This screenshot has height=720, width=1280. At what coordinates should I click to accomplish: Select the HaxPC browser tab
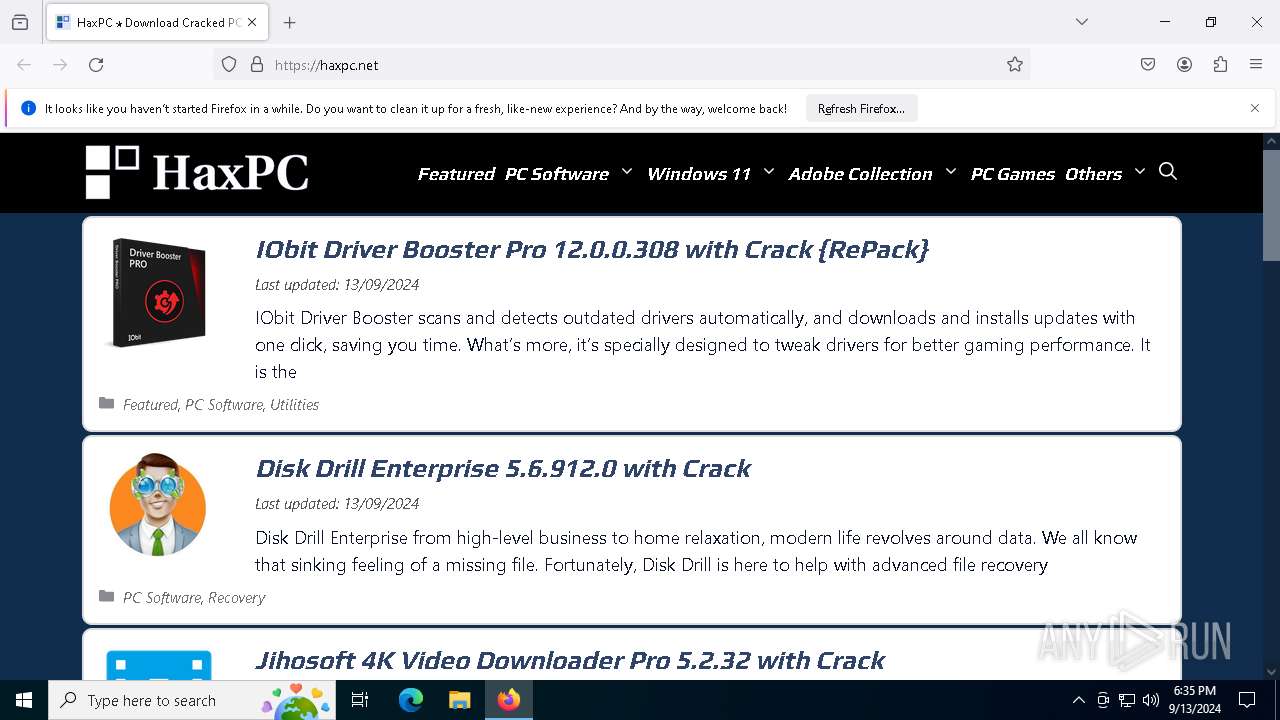(157, 22)
